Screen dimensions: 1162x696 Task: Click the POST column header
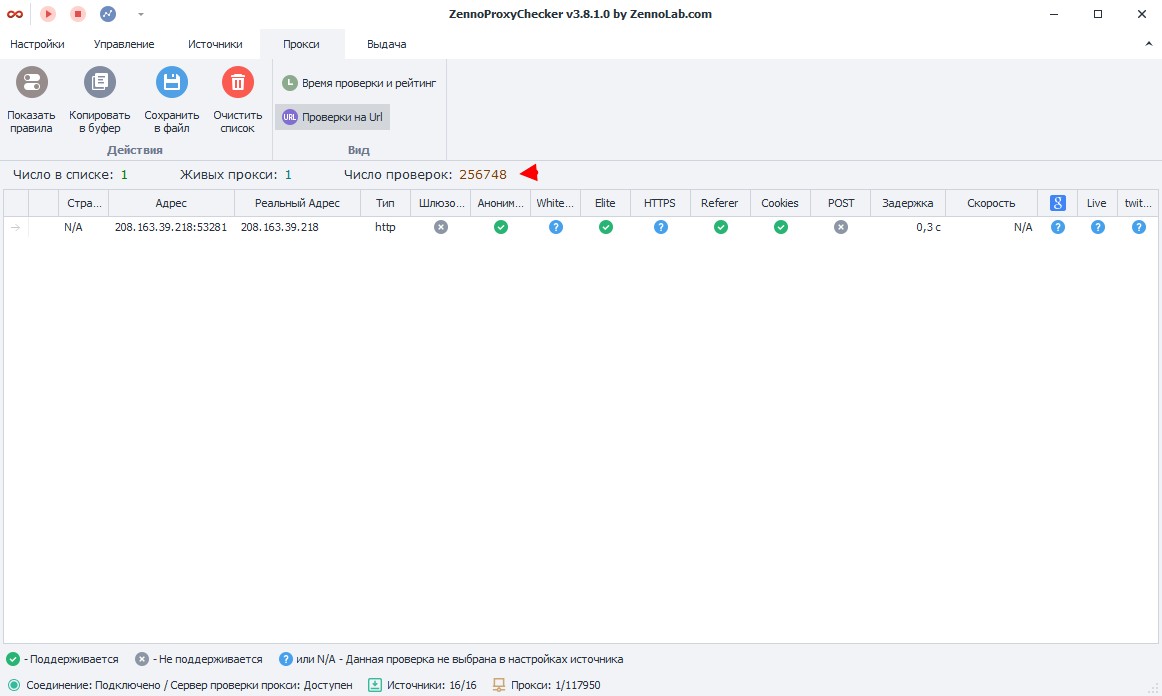(840, 203)
